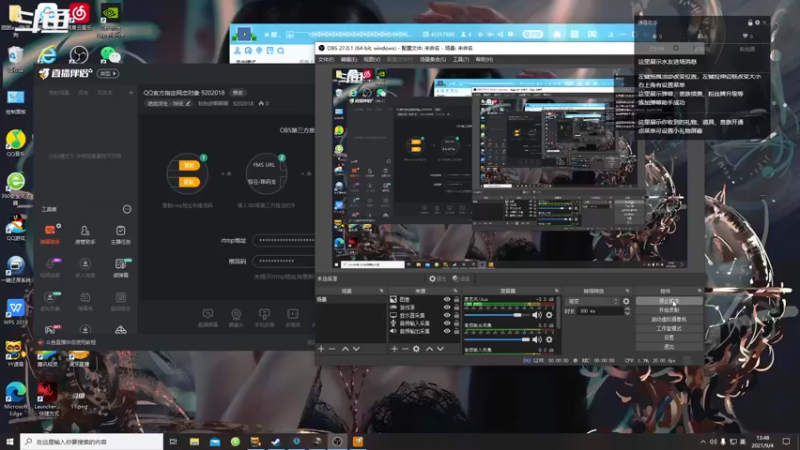Open 房管助手 tool in 直播伴侣
This screenshot has height=450, width=800.
(85, 235)
